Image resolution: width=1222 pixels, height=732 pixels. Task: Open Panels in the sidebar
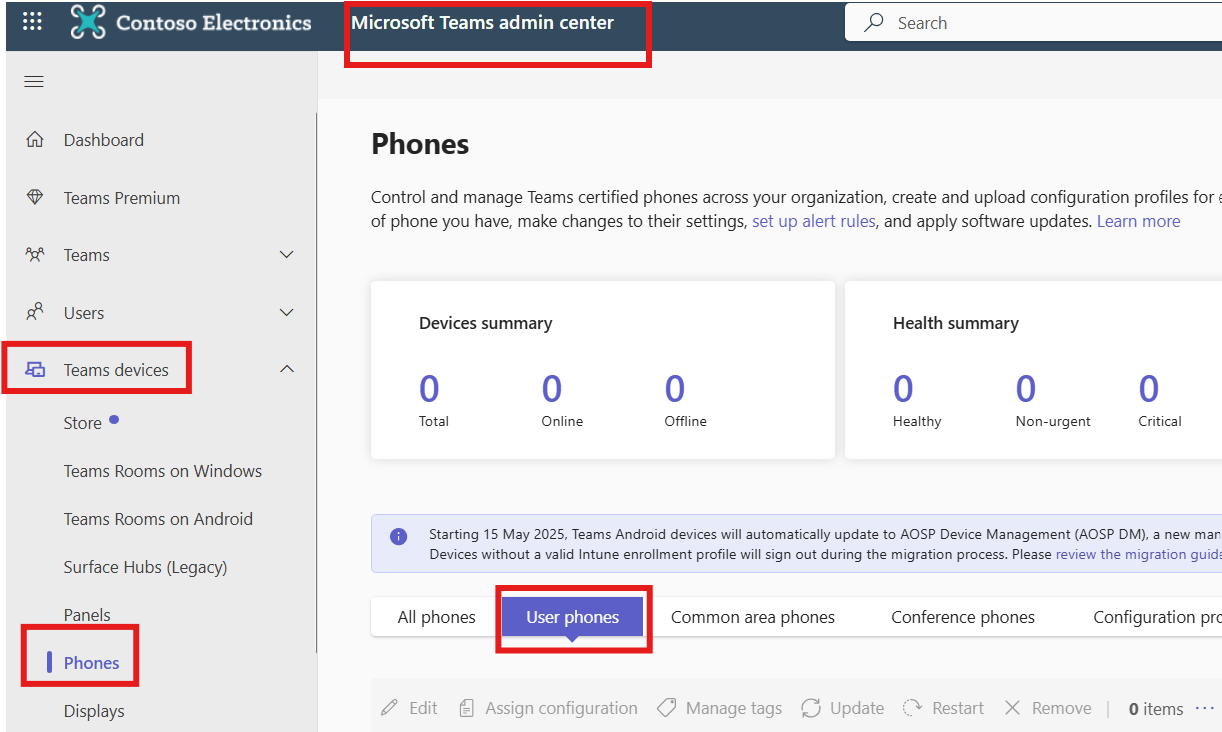[87, 615]
